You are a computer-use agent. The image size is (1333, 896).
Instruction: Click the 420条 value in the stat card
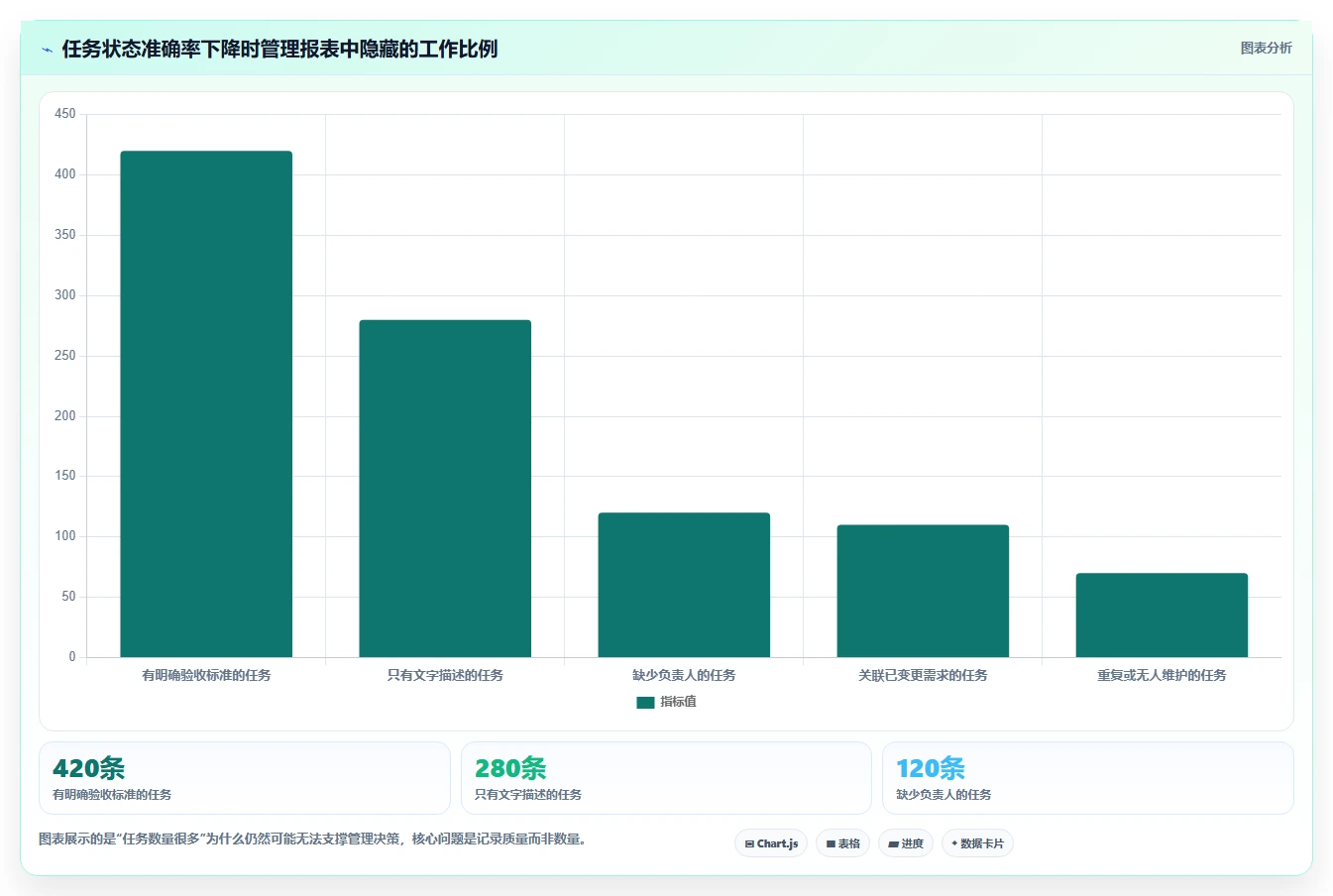point(88,768)
